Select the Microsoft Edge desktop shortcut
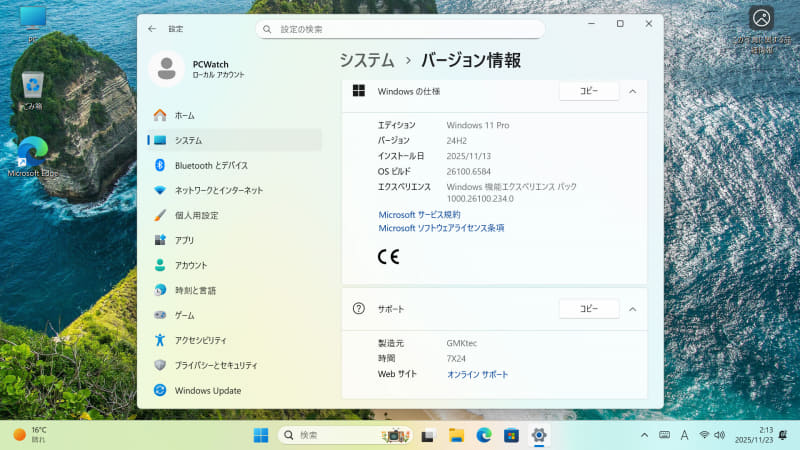The image size is (800, 450). click(32, 157)
